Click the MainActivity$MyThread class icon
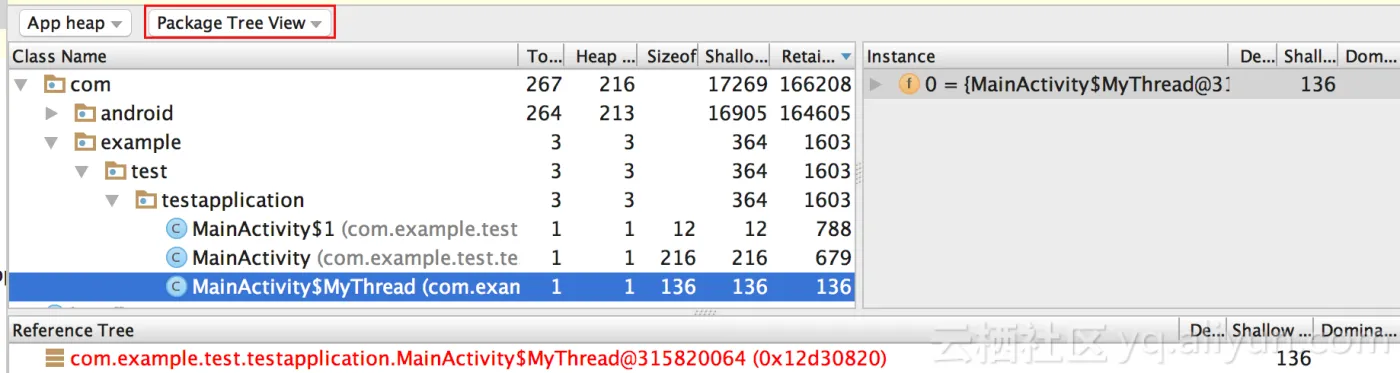 point(176,287)
